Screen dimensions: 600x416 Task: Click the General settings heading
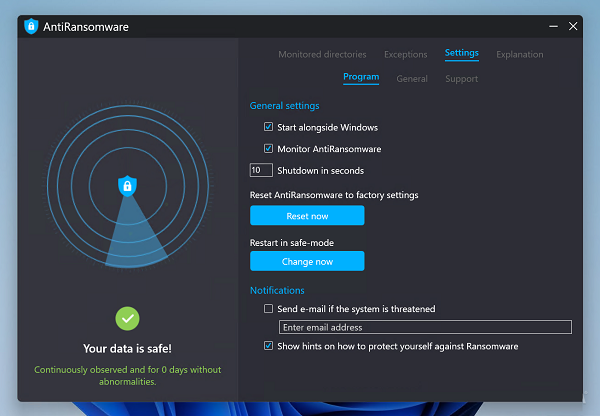284,106
